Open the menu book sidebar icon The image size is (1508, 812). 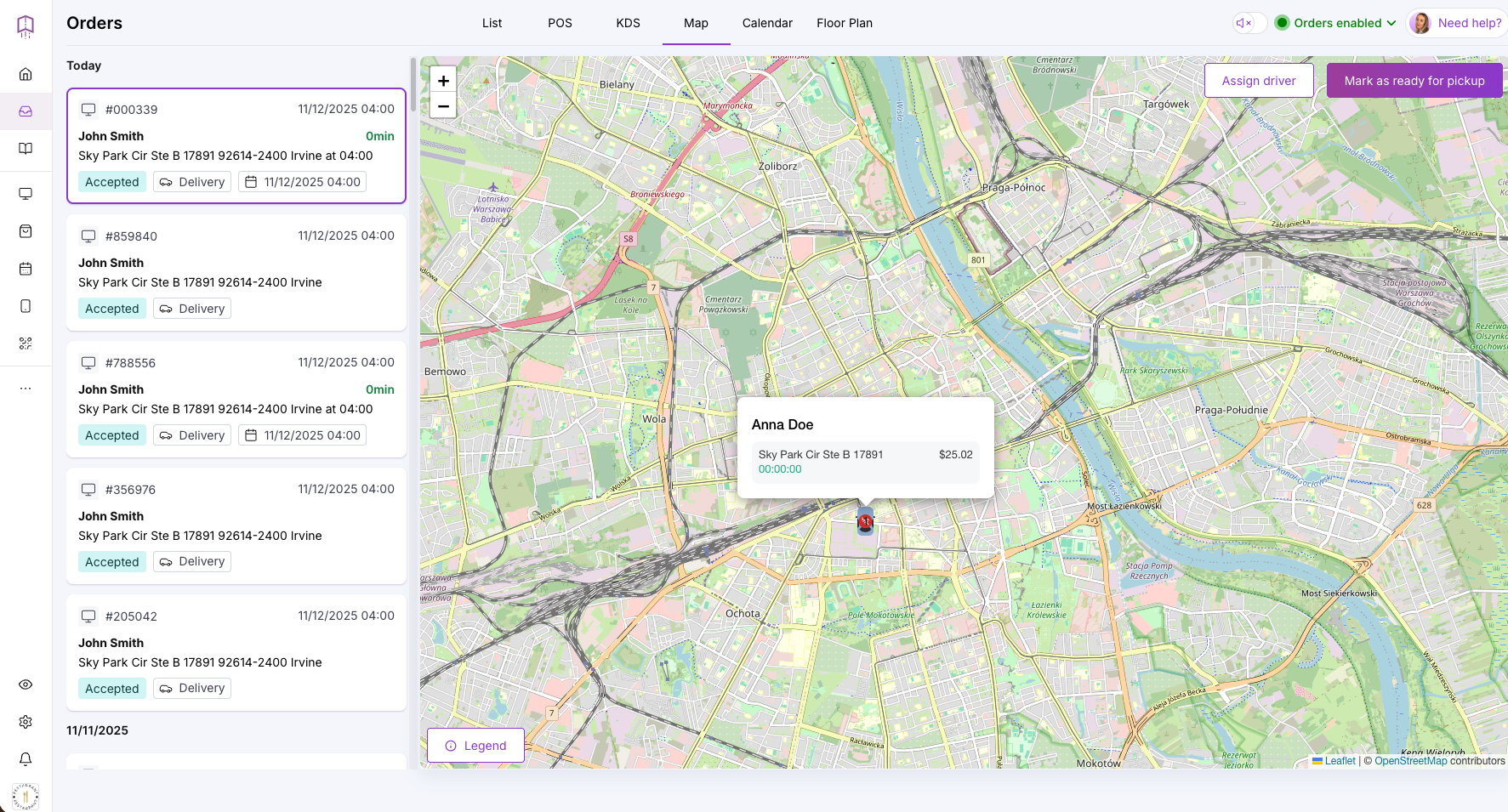[26, 149]
